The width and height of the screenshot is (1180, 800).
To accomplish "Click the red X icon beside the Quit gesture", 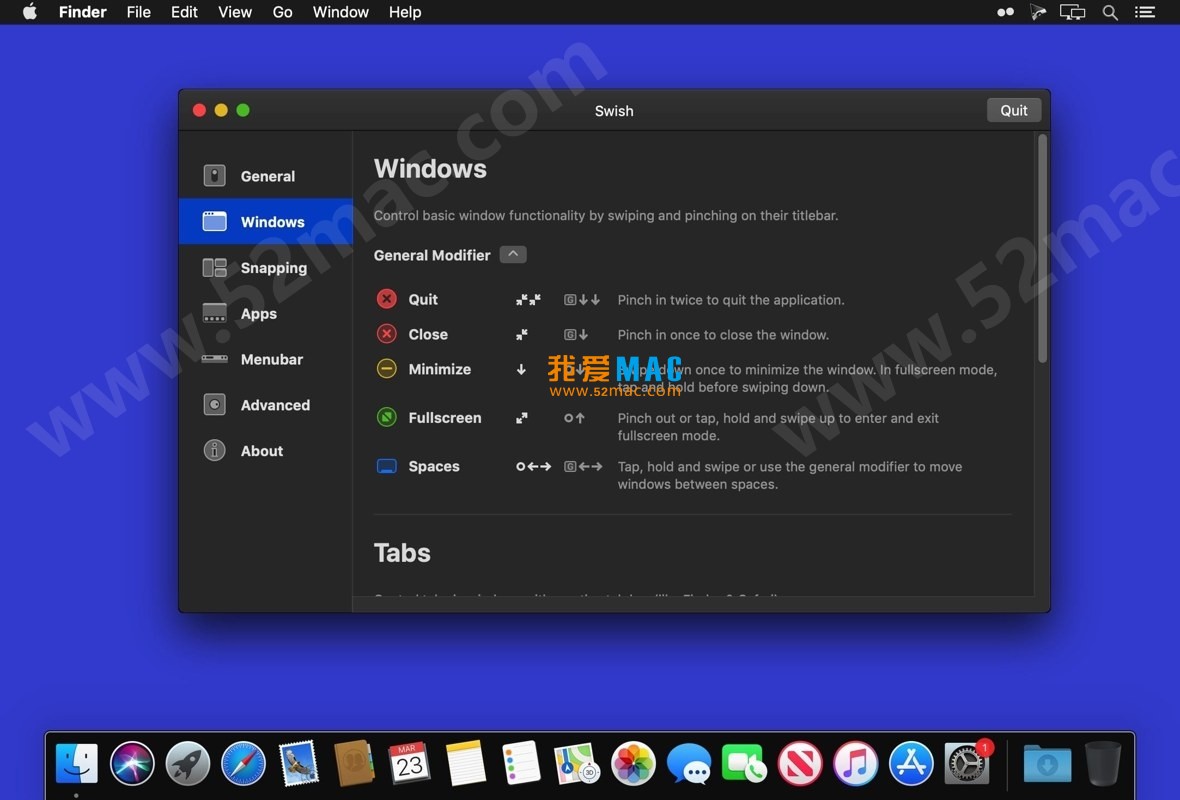I will tap(387, 299).
